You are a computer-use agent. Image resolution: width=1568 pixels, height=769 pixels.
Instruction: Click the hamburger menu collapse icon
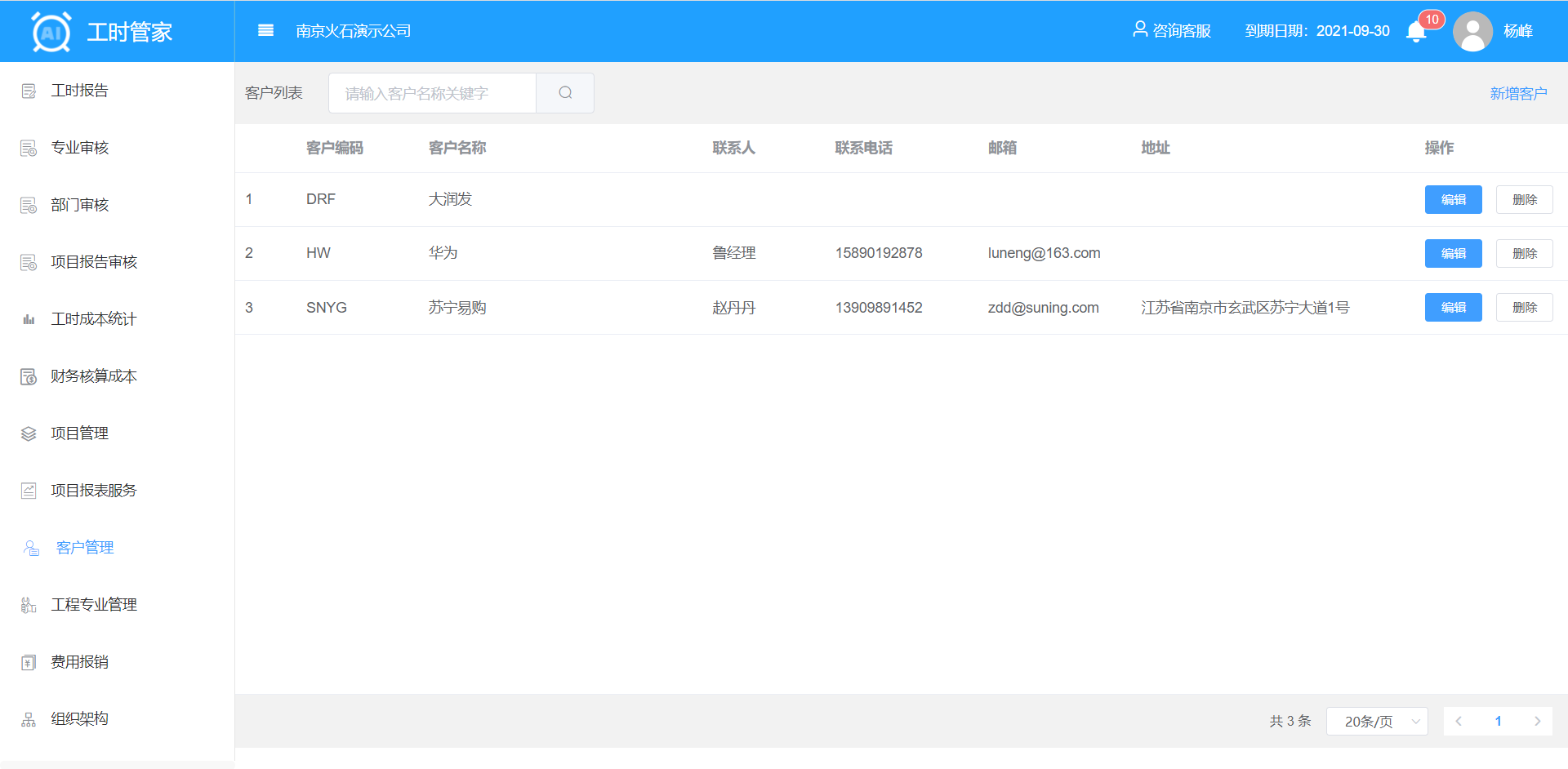265,31
